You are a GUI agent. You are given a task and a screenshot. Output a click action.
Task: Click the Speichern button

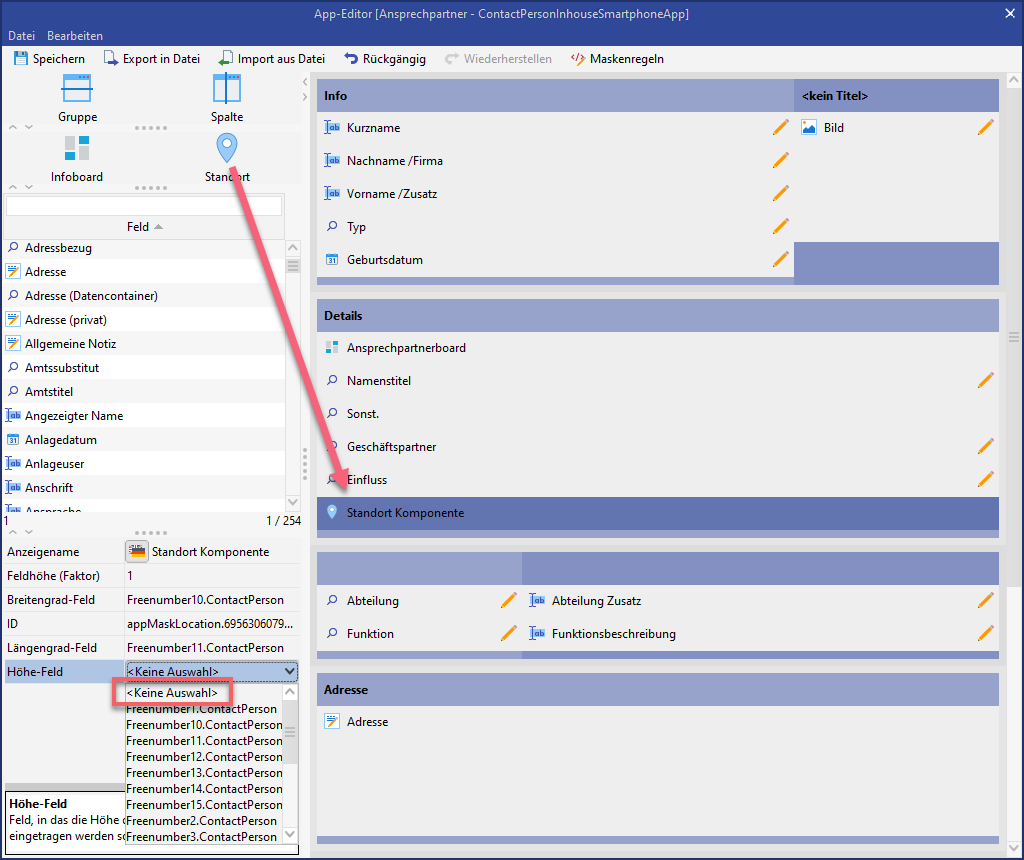click(x=49, y=59)
